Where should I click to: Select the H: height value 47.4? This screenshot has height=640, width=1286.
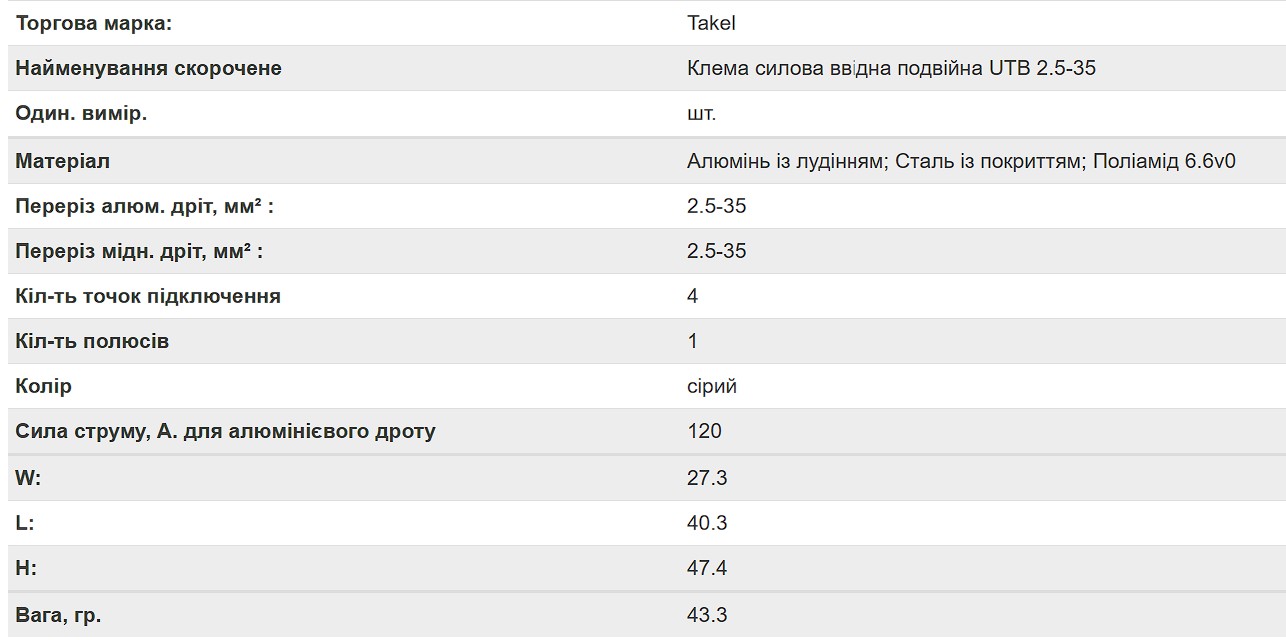[707, 568]
